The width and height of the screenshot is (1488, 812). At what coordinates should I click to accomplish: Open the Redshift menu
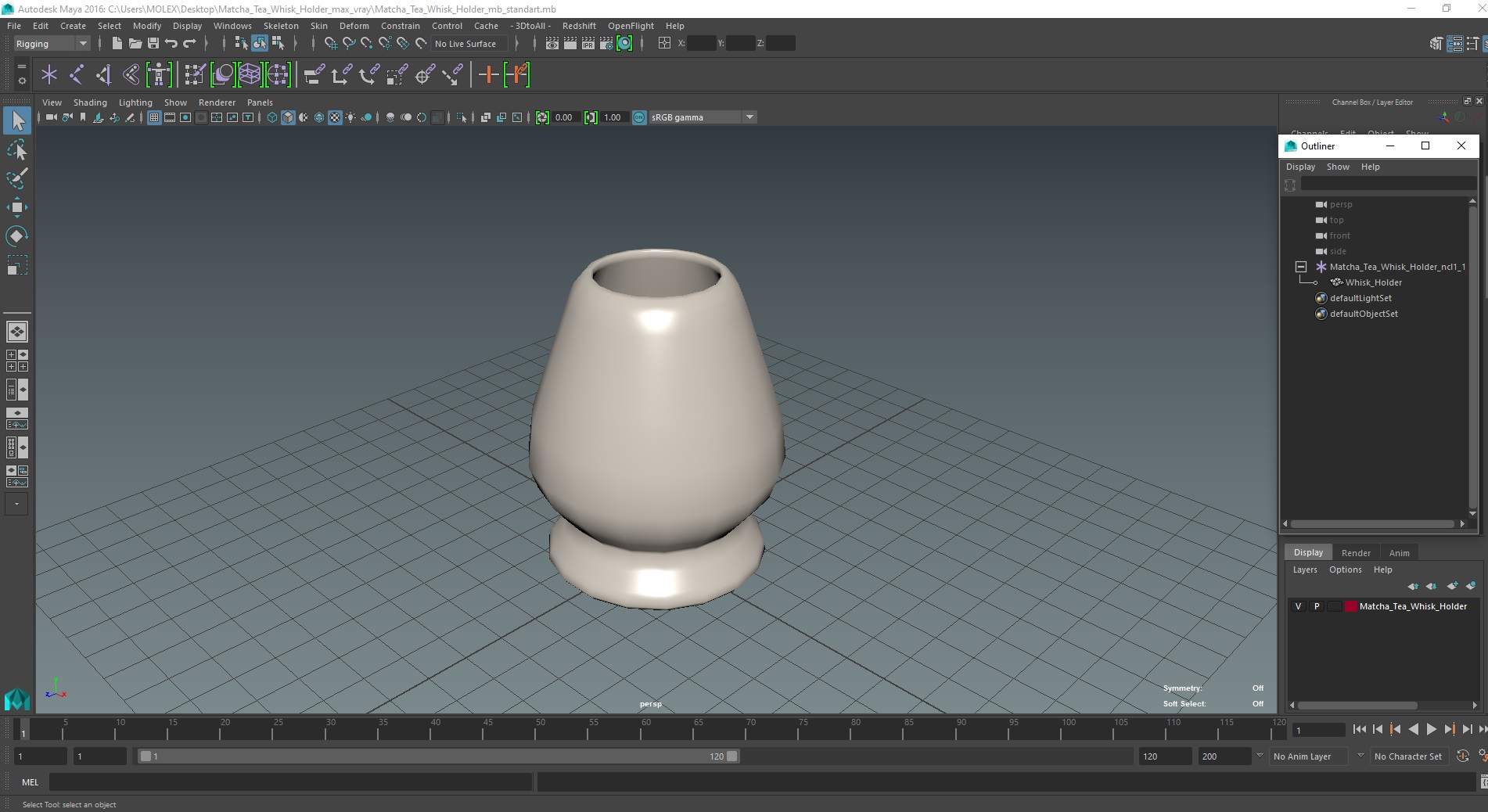(579, 26)
